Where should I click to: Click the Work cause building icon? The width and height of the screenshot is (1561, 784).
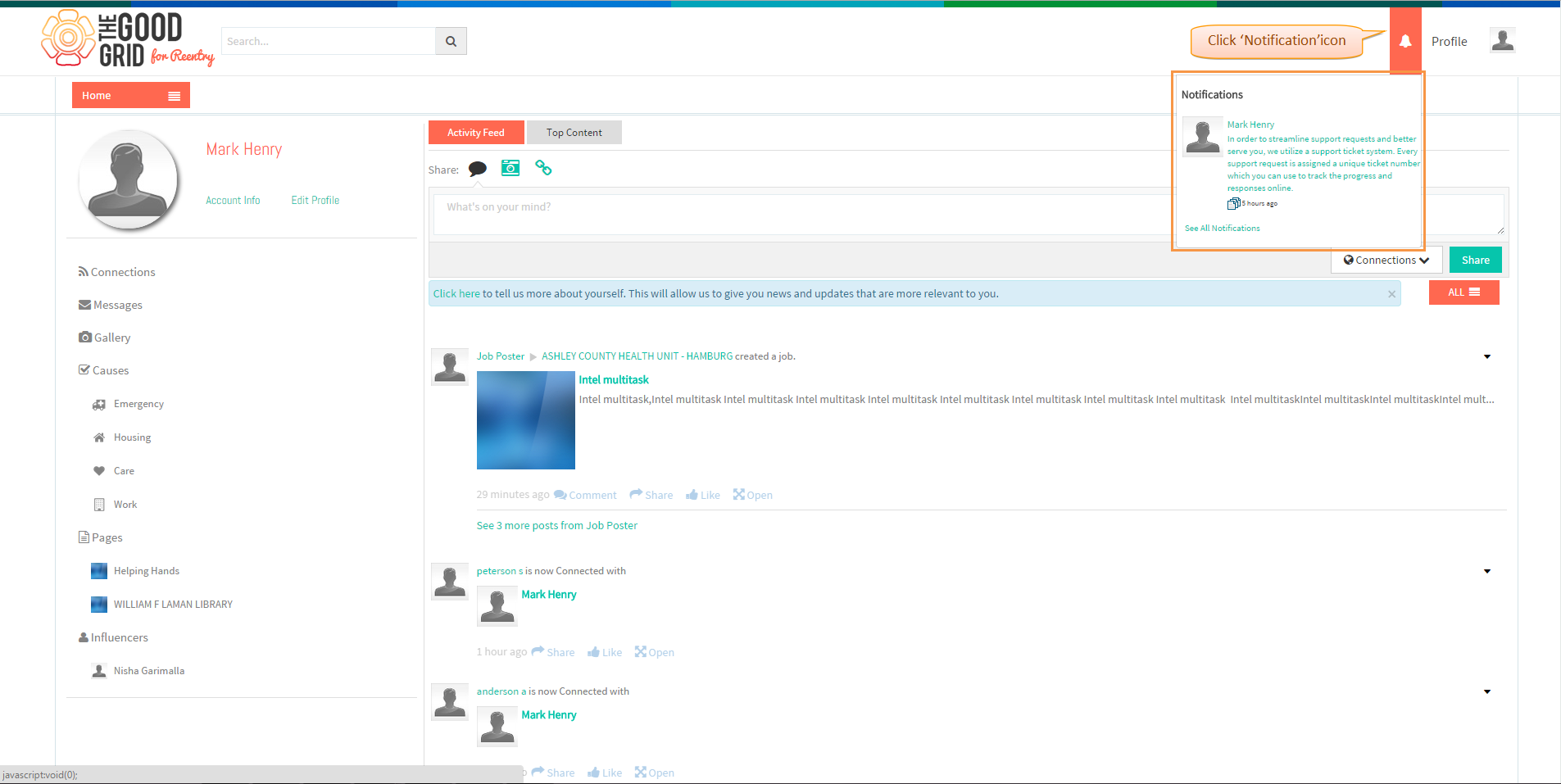pos(99,505)
